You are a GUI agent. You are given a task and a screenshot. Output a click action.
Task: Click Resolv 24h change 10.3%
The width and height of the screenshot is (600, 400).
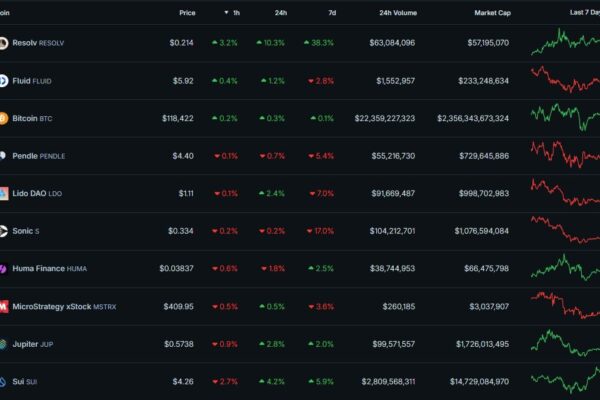[x=271, y=43]
